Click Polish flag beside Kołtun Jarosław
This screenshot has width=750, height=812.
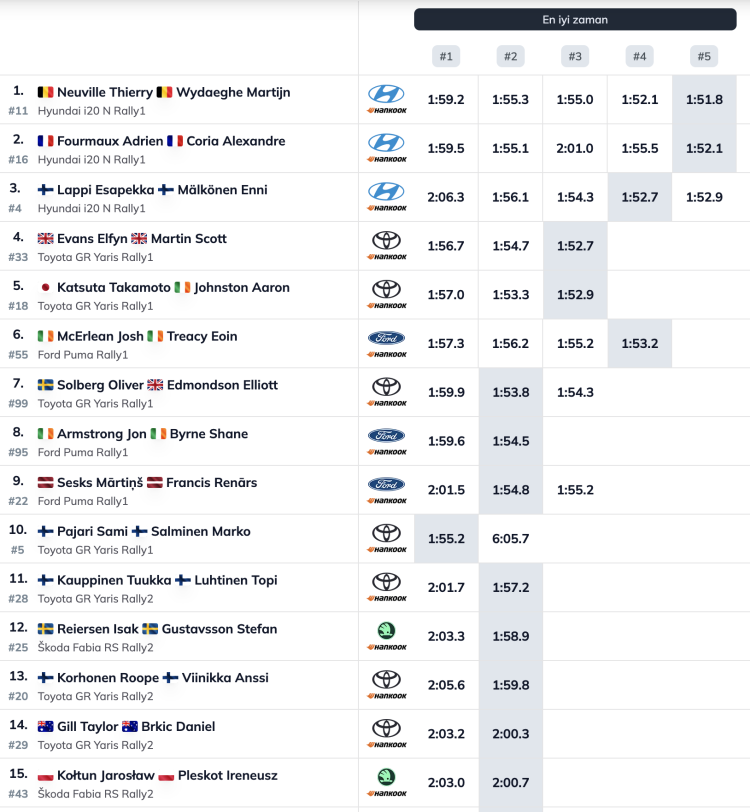coord(45,776)
